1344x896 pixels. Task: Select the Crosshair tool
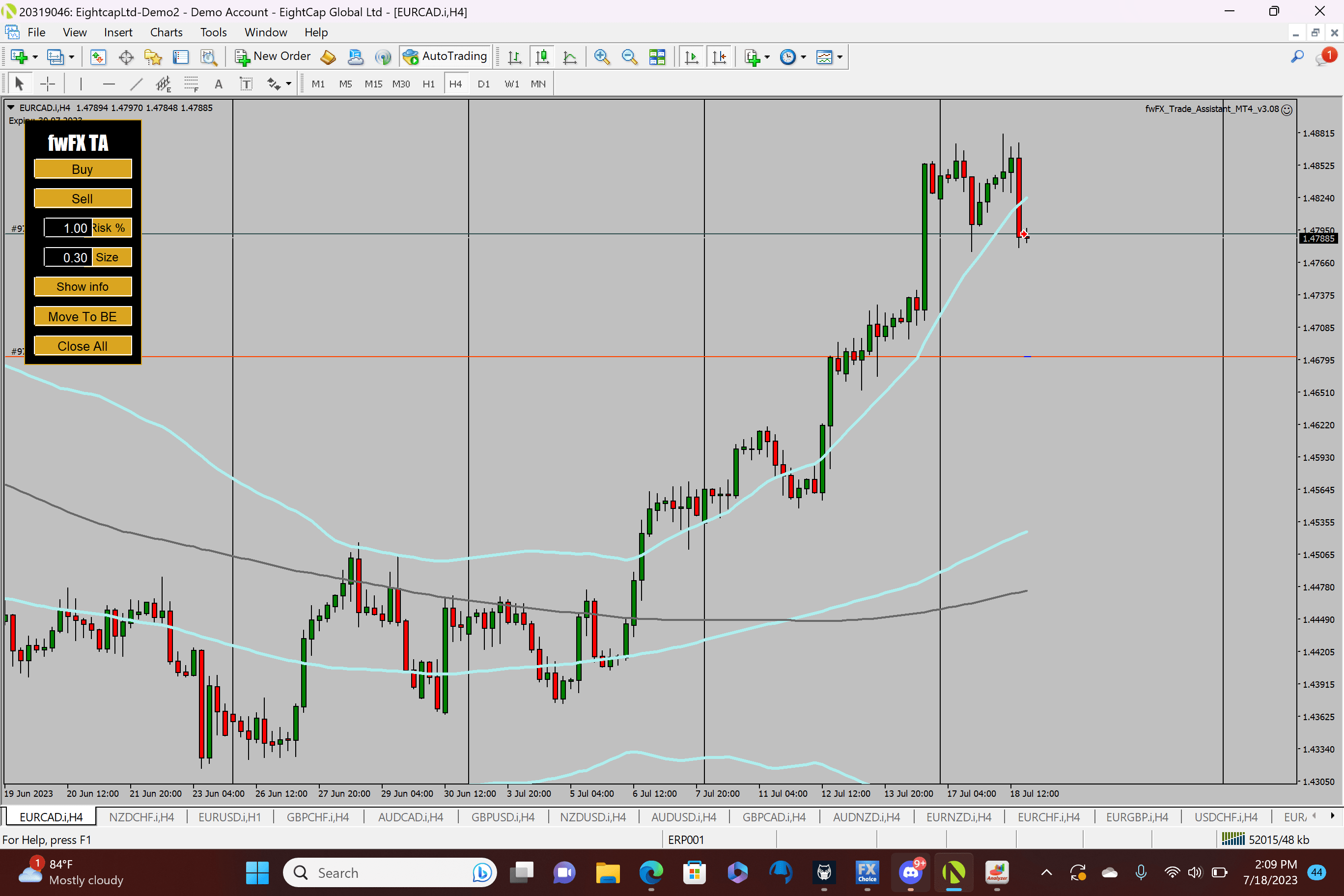pos(48,84)
